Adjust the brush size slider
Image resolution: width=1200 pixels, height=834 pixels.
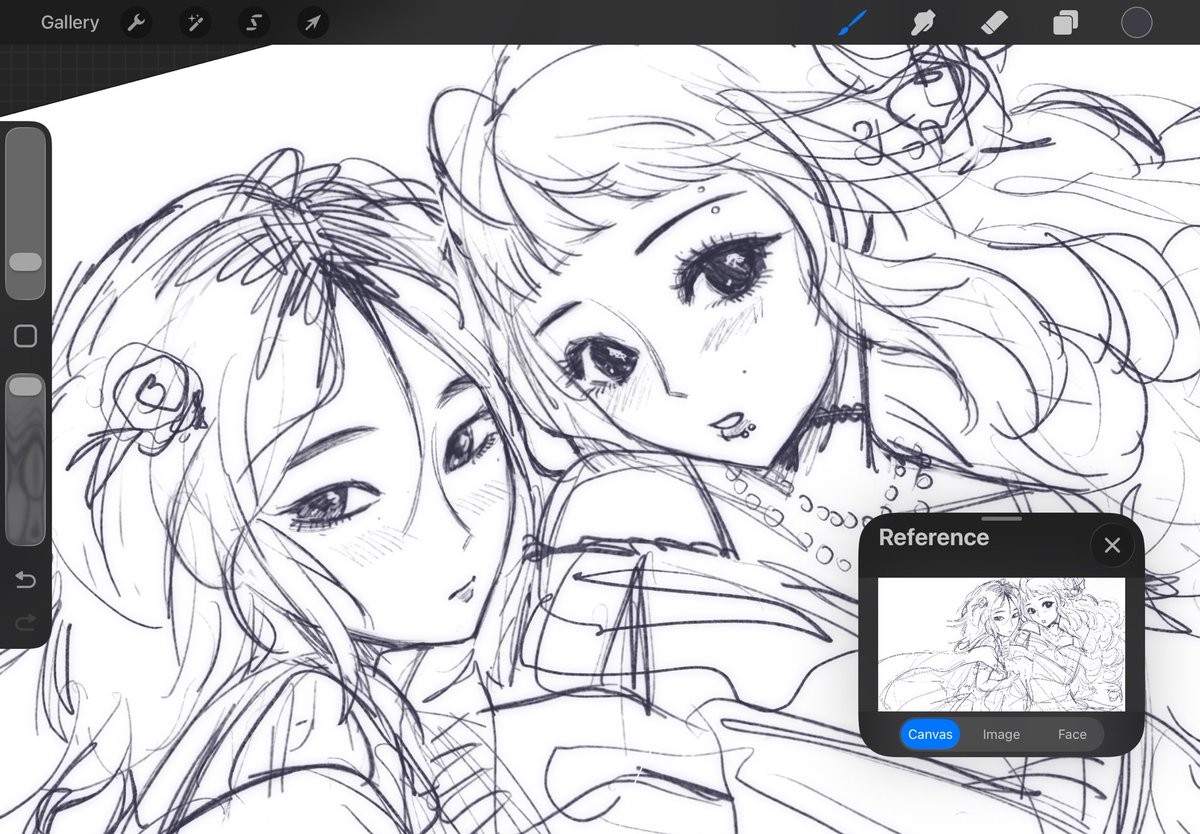click(25, 212)
